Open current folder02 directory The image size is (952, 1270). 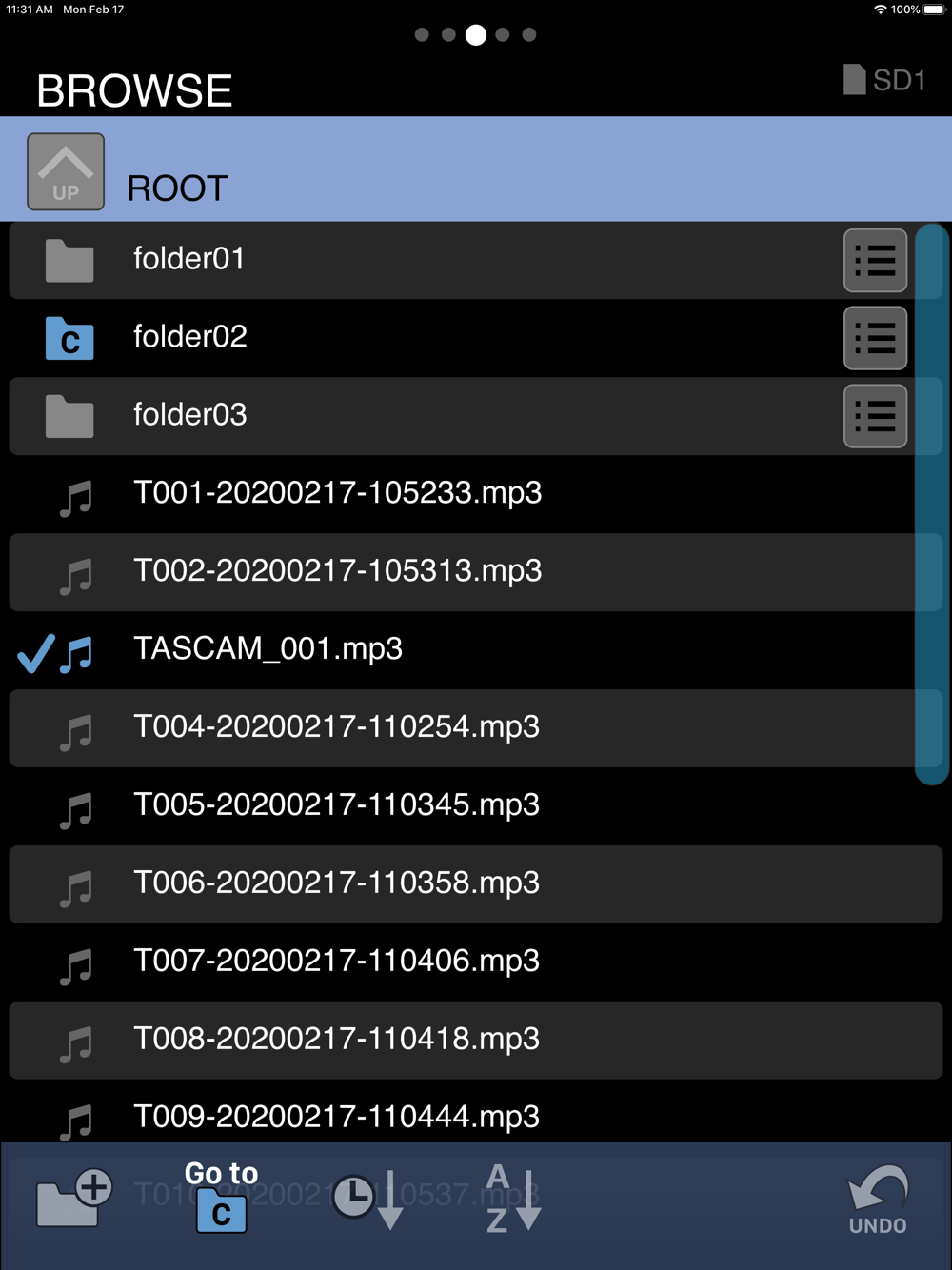coord(424,338)
